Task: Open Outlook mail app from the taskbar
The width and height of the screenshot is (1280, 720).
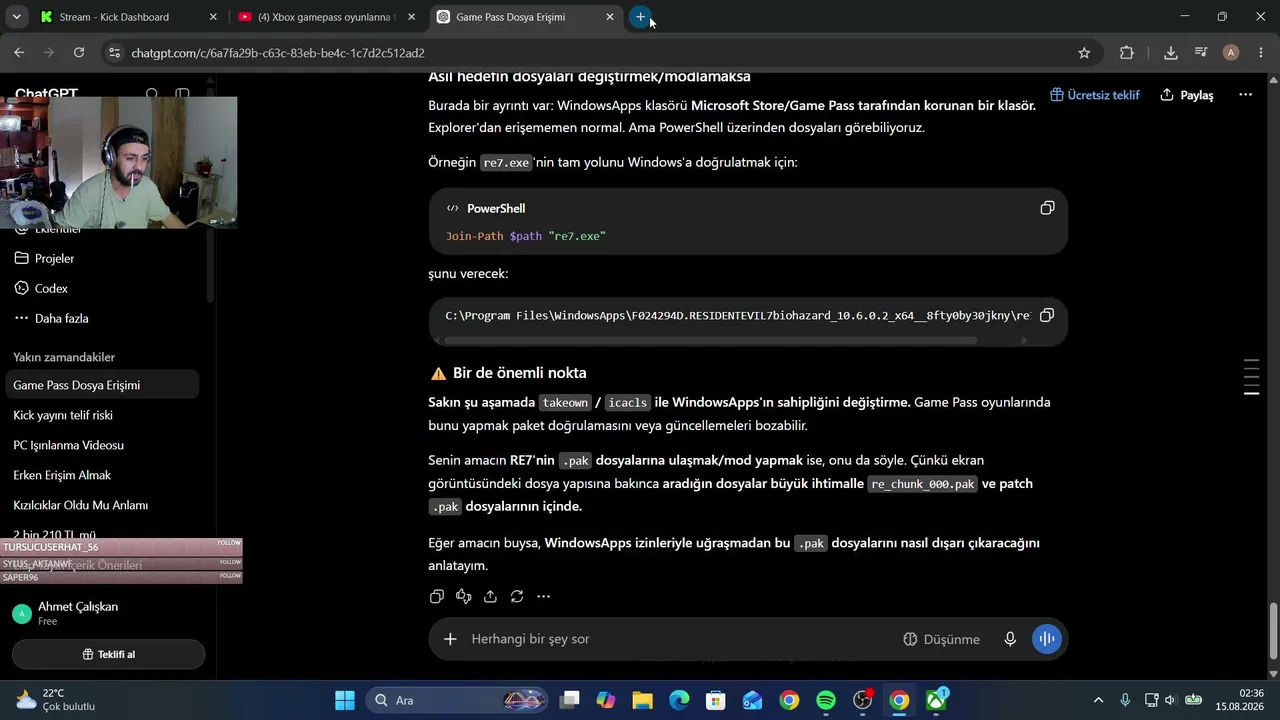Action: [752, 700]
